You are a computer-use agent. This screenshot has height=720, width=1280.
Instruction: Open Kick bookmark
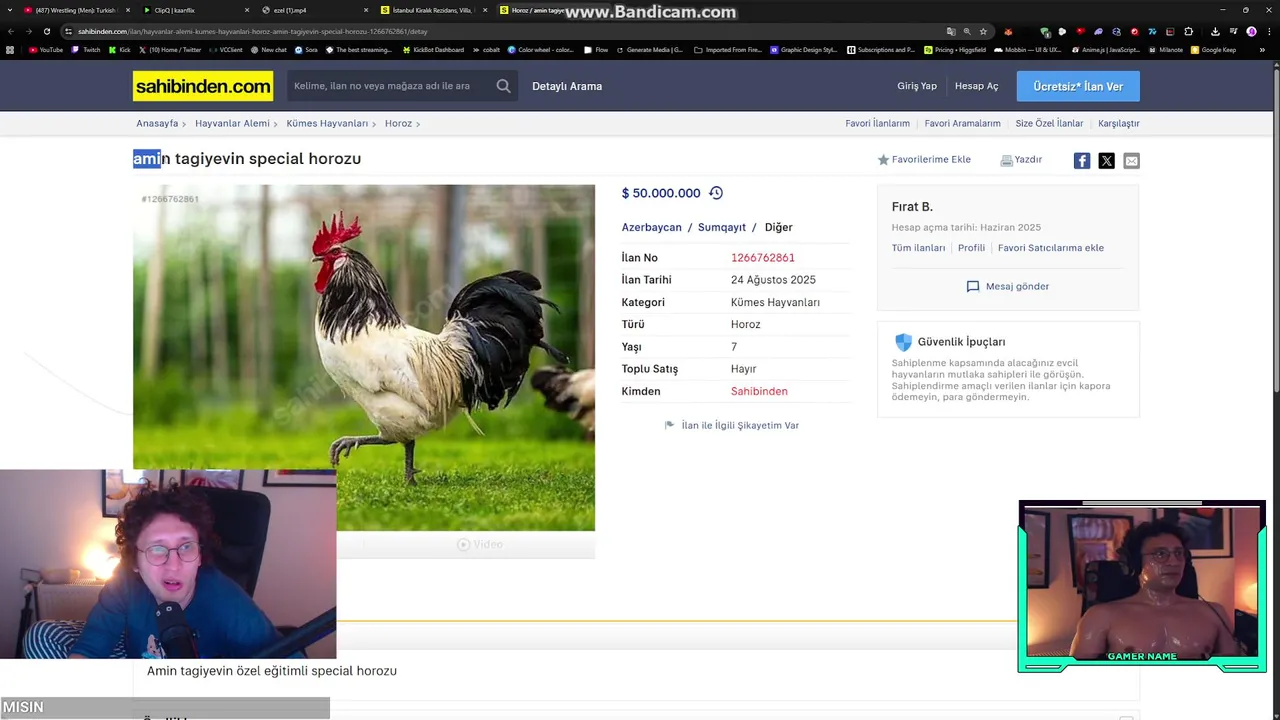click(120, 50)
